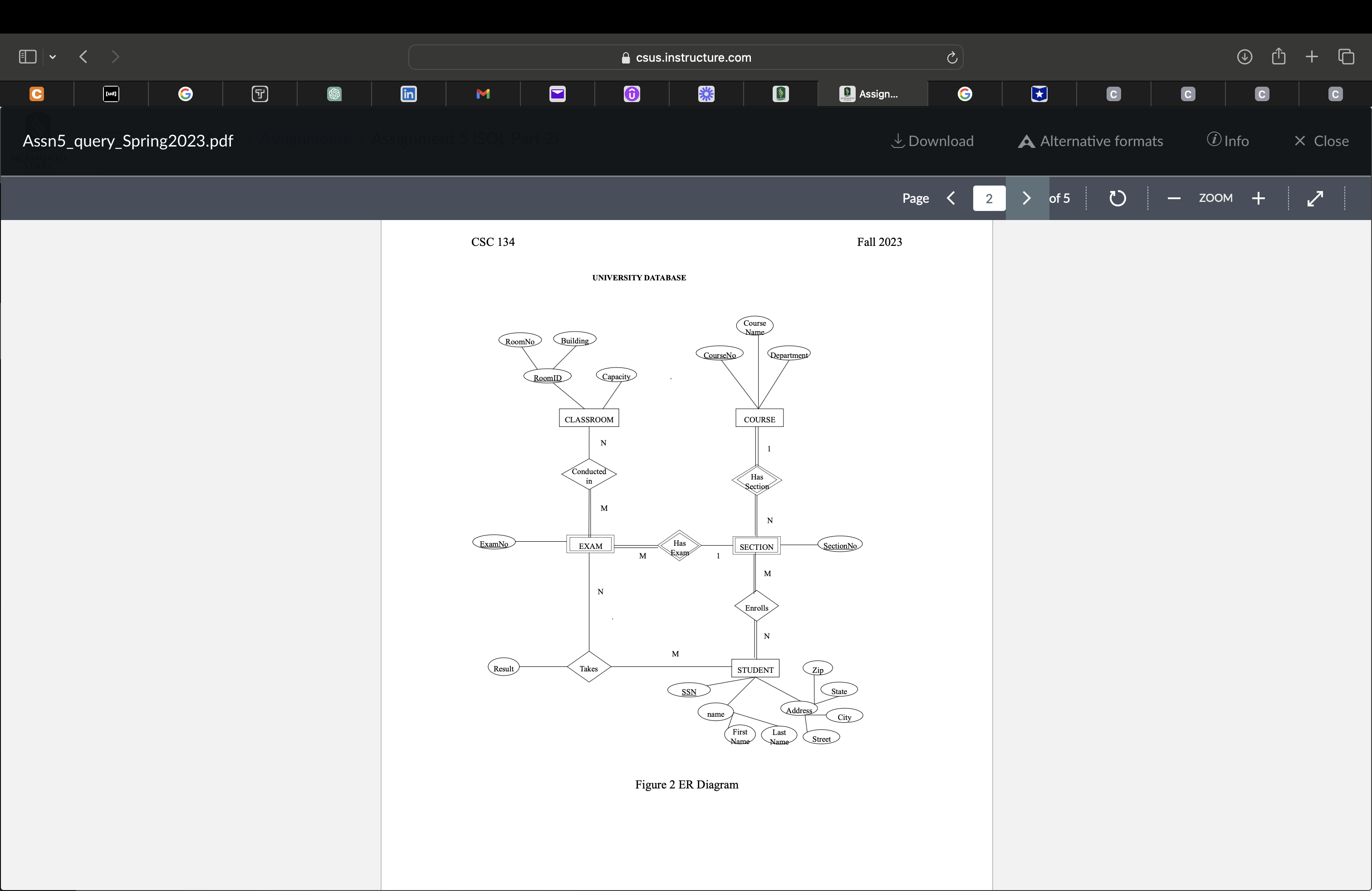Viewport: 1372px width, 891px height.
Task: Rotate the PDF page
Action: [x=1117, y=198]
